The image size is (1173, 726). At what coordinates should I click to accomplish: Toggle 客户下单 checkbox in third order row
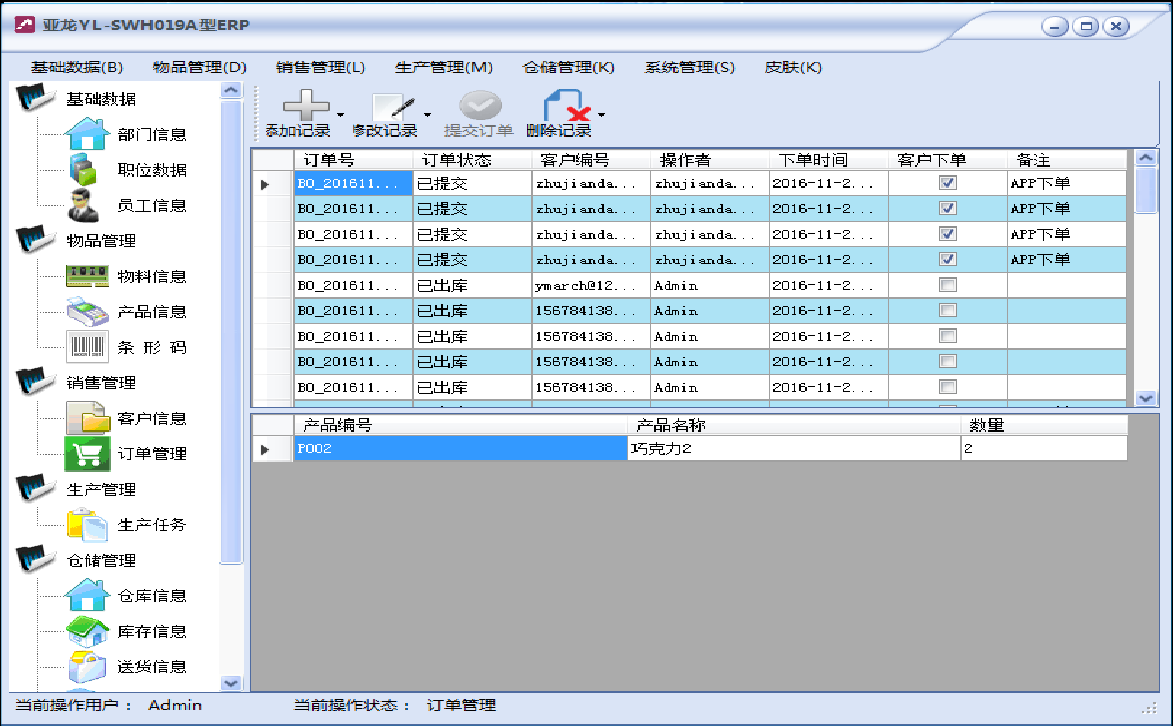(948, 234)
